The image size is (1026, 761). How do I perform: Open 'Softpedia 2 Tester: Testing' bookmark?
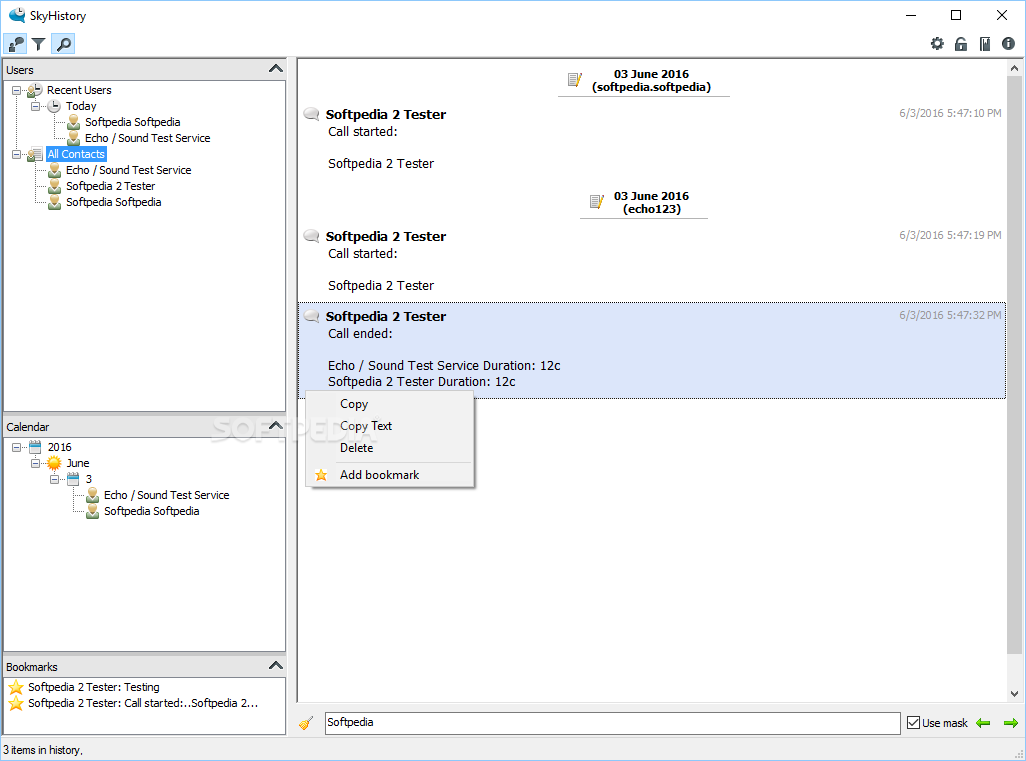coord(94,687)
